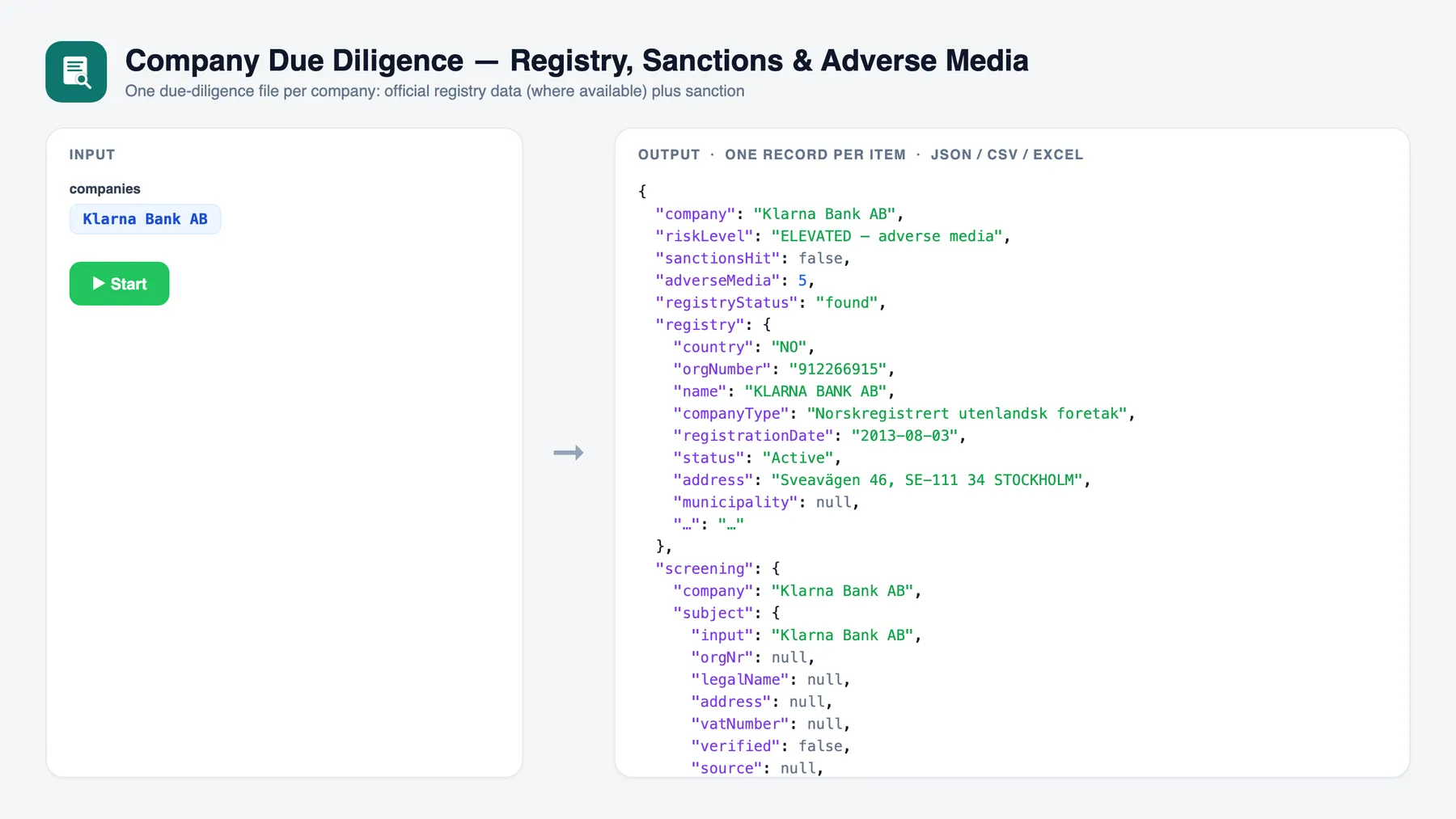Select the Sveavägen 46 address line
1456x819 pixels.
point(882,480)
